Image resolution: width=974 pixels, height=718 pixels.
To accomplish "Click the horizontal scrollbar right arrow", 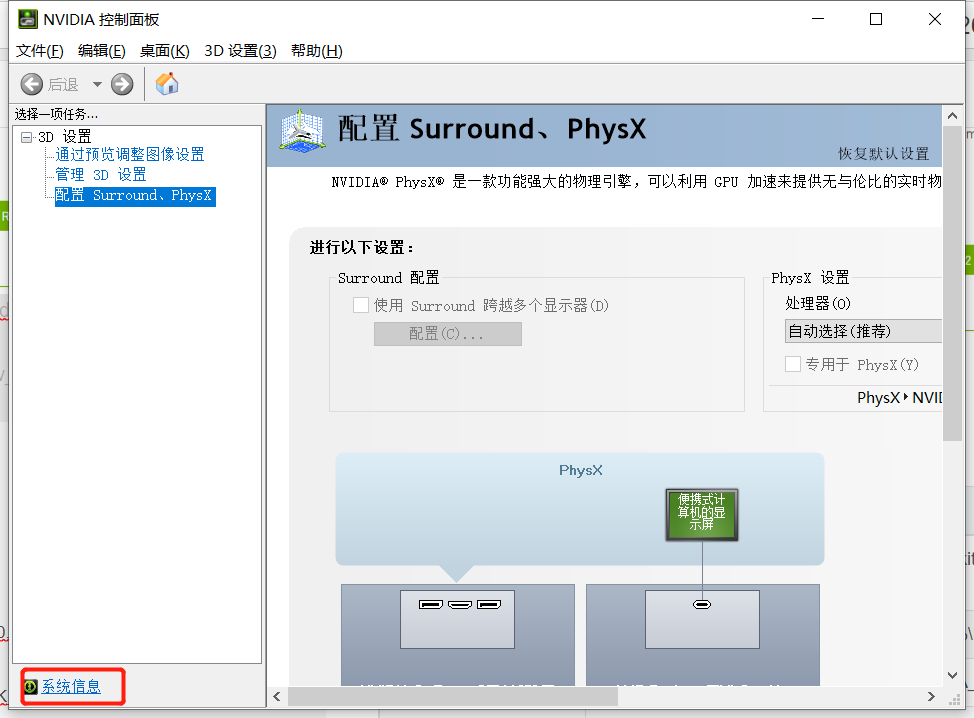I will (931, 696).
